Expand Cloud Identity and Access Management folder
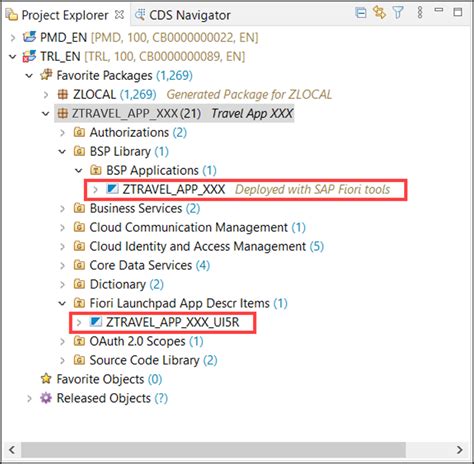The height and width of the screenshot is (464, 474). 62,247
